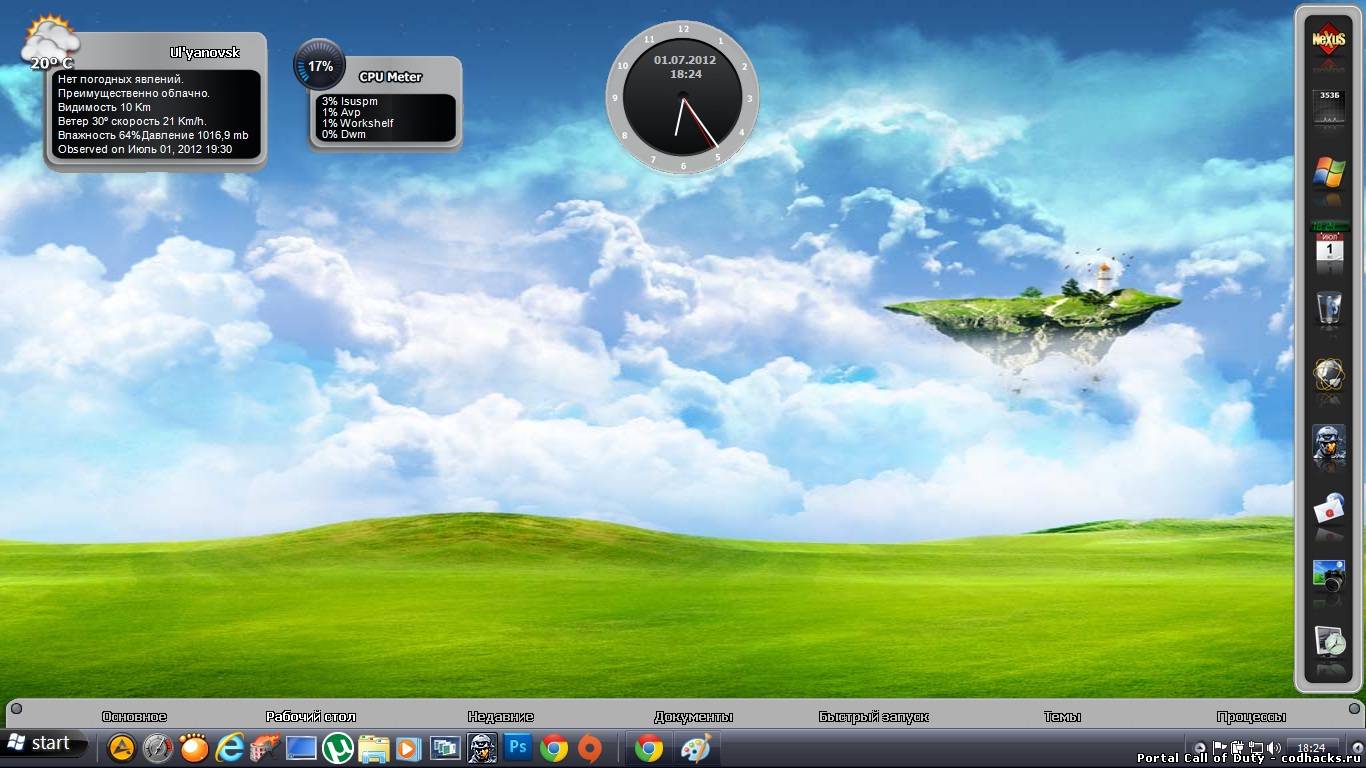Open the globe network icon in dock
This screenshot has width=1366, height=768.
coord(1329,375)
